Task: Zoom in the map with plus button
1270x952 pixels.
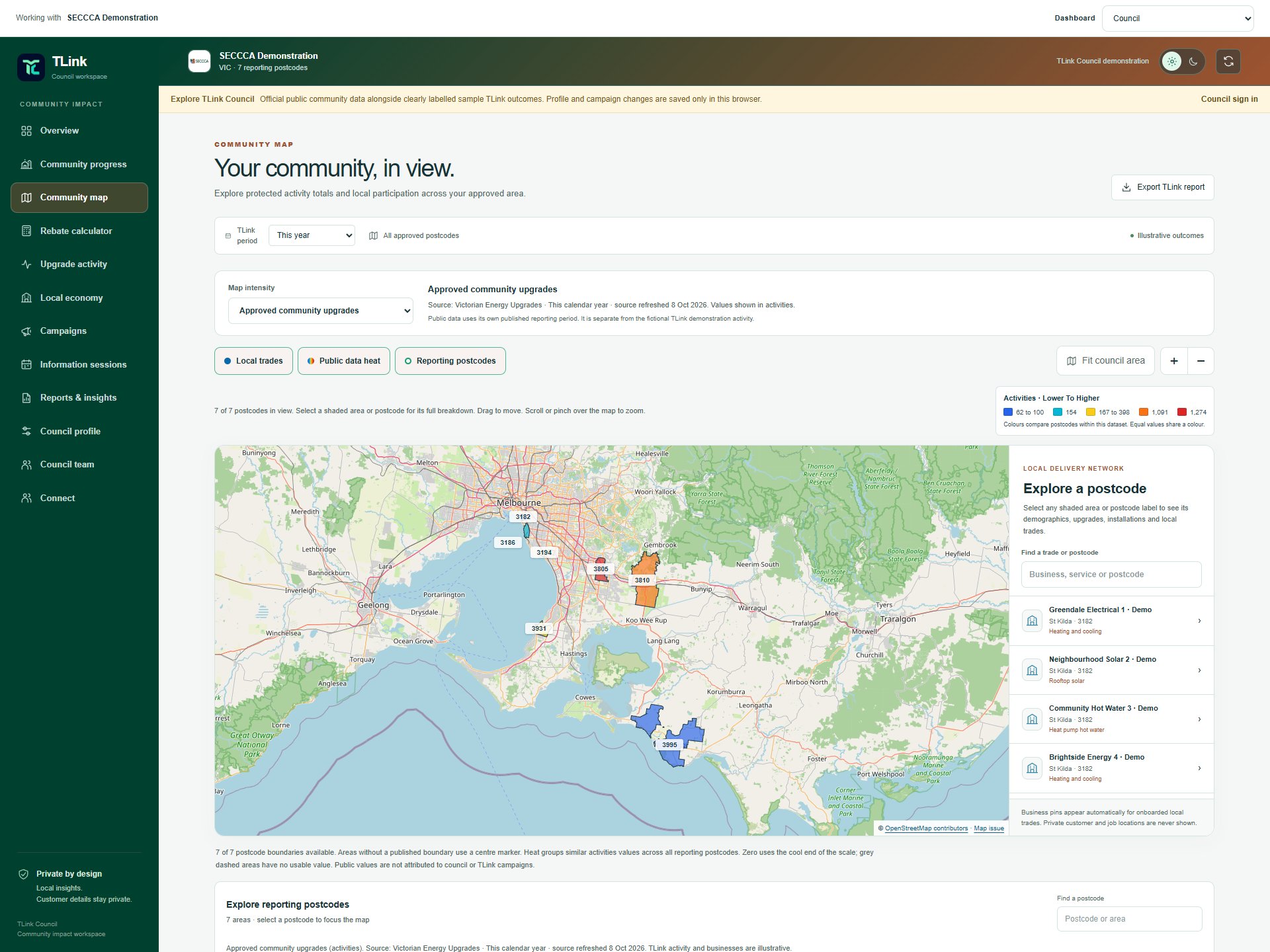Action: [1174, 361]
